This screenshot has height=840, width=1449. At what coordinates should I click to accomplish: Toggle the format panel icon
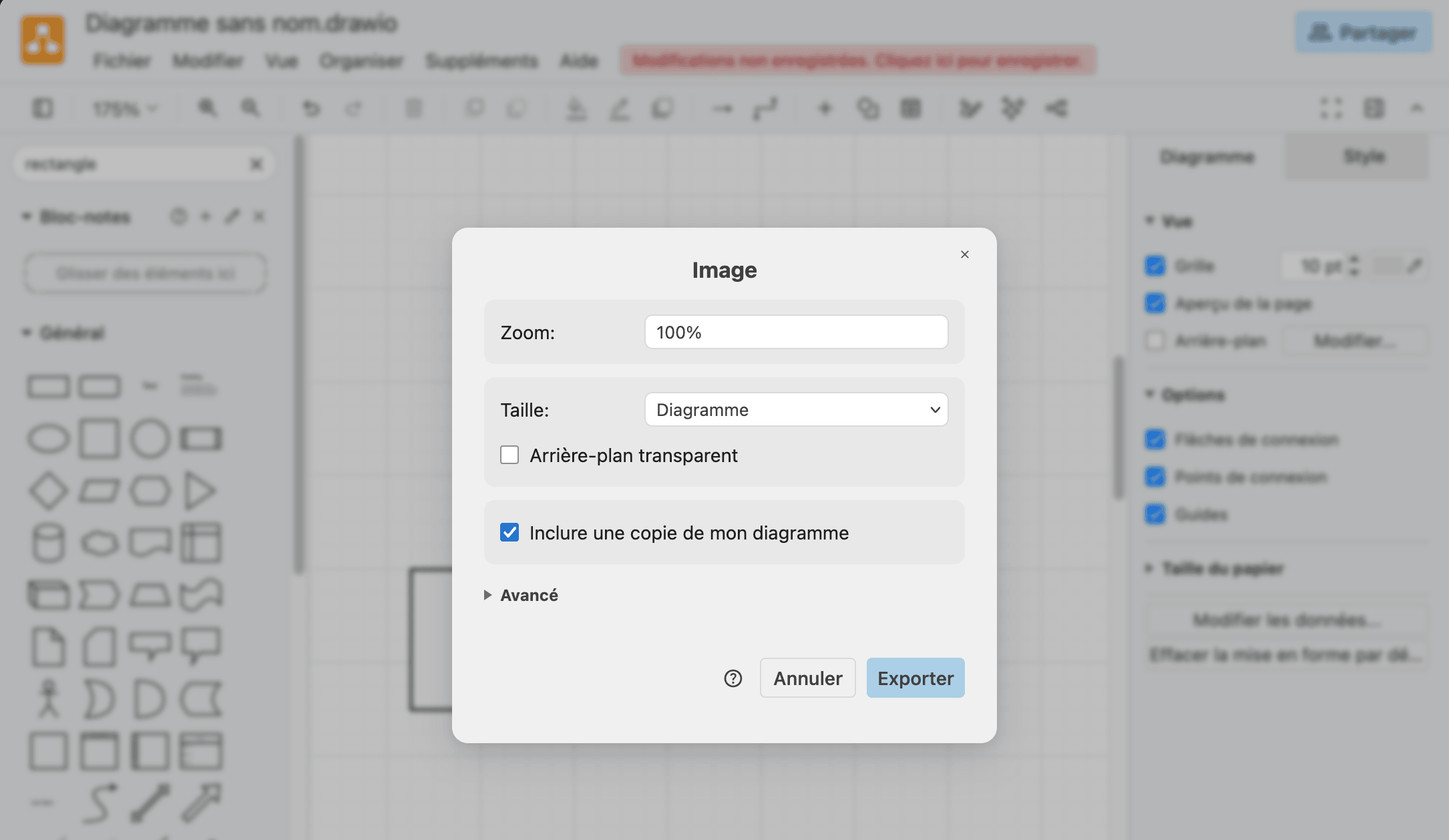1374,108
